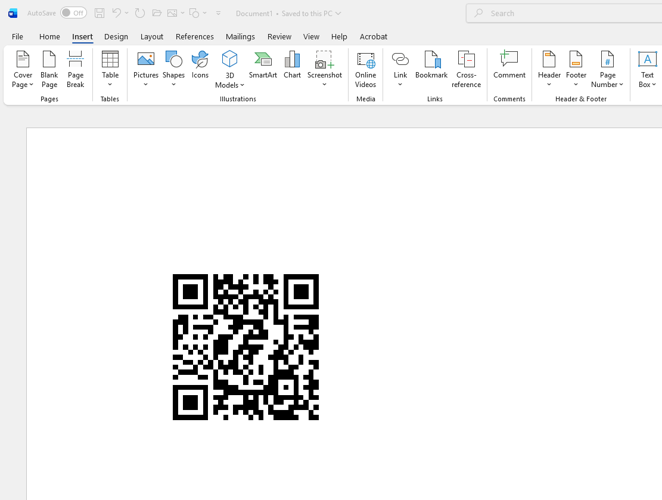
Task: Click the 3D Models button
Action: click(229, 69)
